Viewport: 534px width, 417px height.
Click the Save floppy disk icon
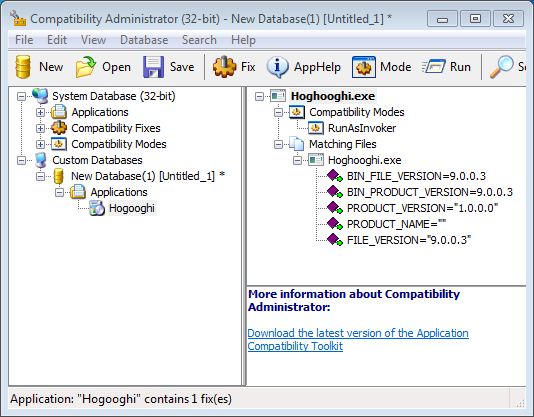153,67
